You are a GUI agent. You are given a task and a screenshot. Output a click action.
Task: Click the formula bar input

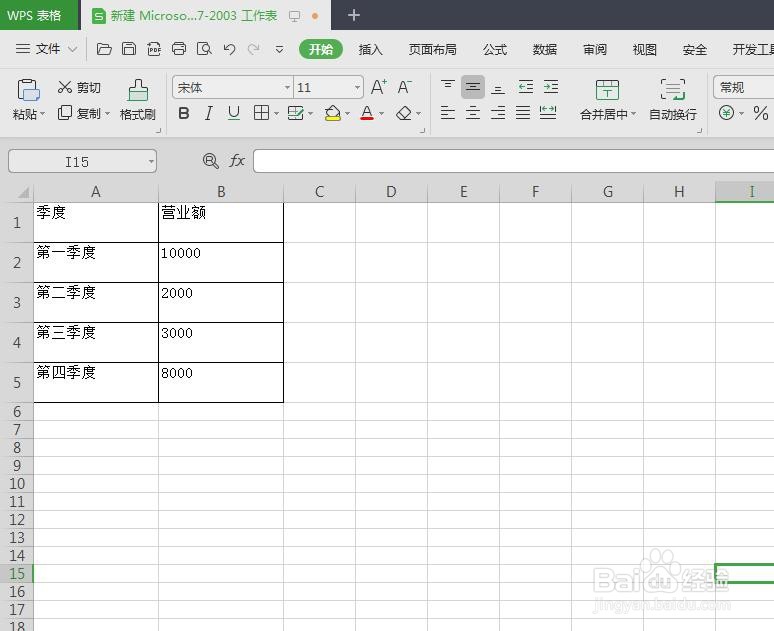click(513, 161)
